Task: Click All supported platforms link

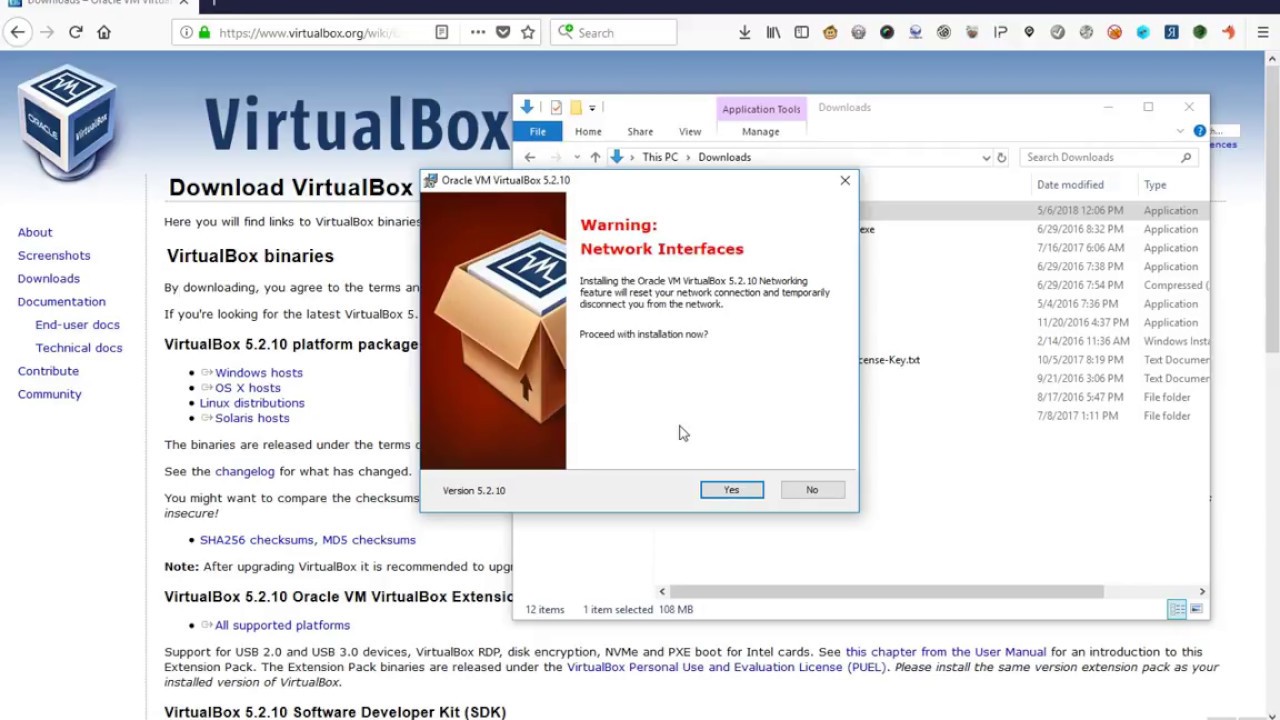Action: [282, 624]
